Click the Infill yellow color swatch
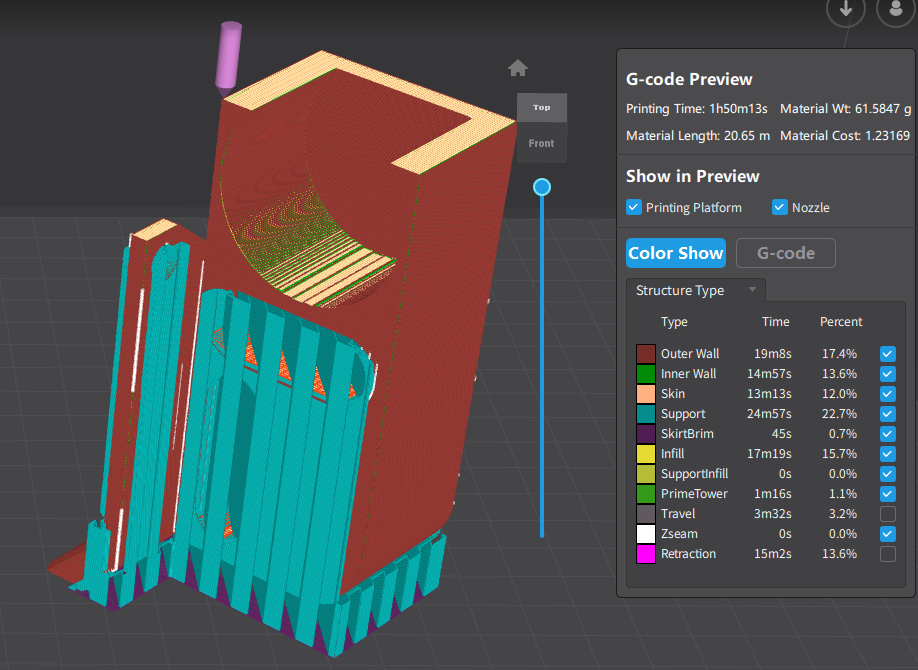This screenshot has width=918, height=670. coord(645,454)
